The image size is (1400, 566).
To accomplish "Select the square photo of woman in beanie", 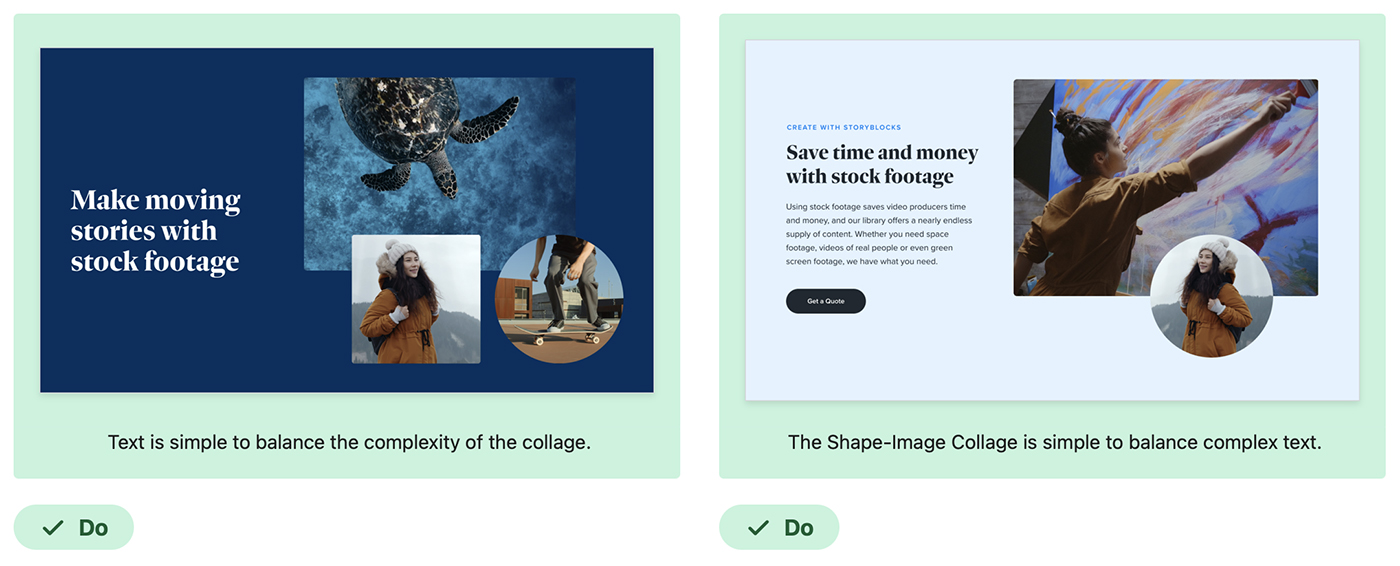I will (x=415, y=300).
